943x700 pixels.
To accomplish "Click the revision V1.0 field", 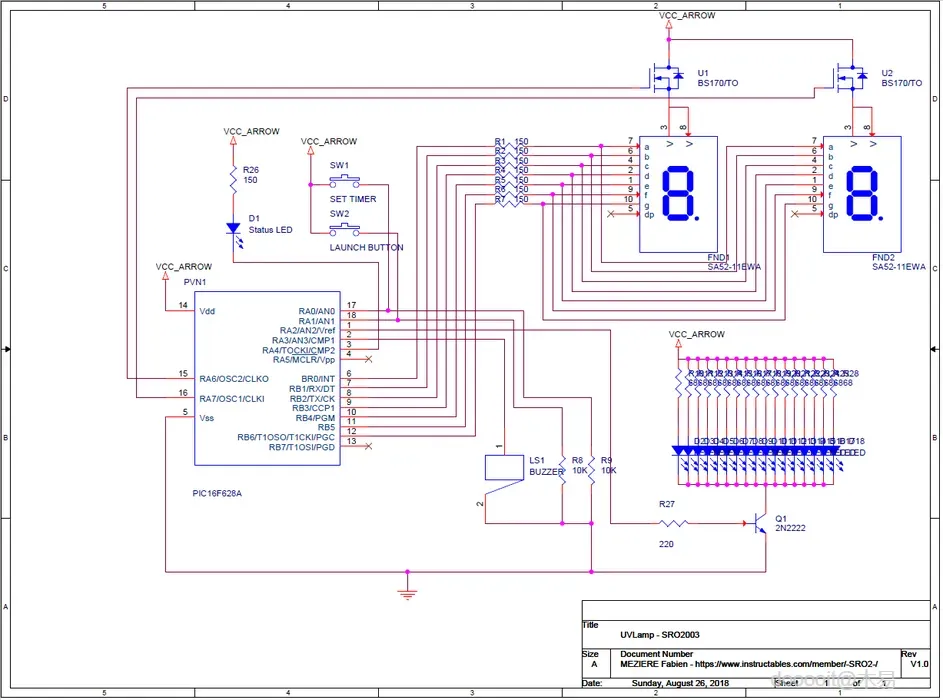I will point(919,664).
